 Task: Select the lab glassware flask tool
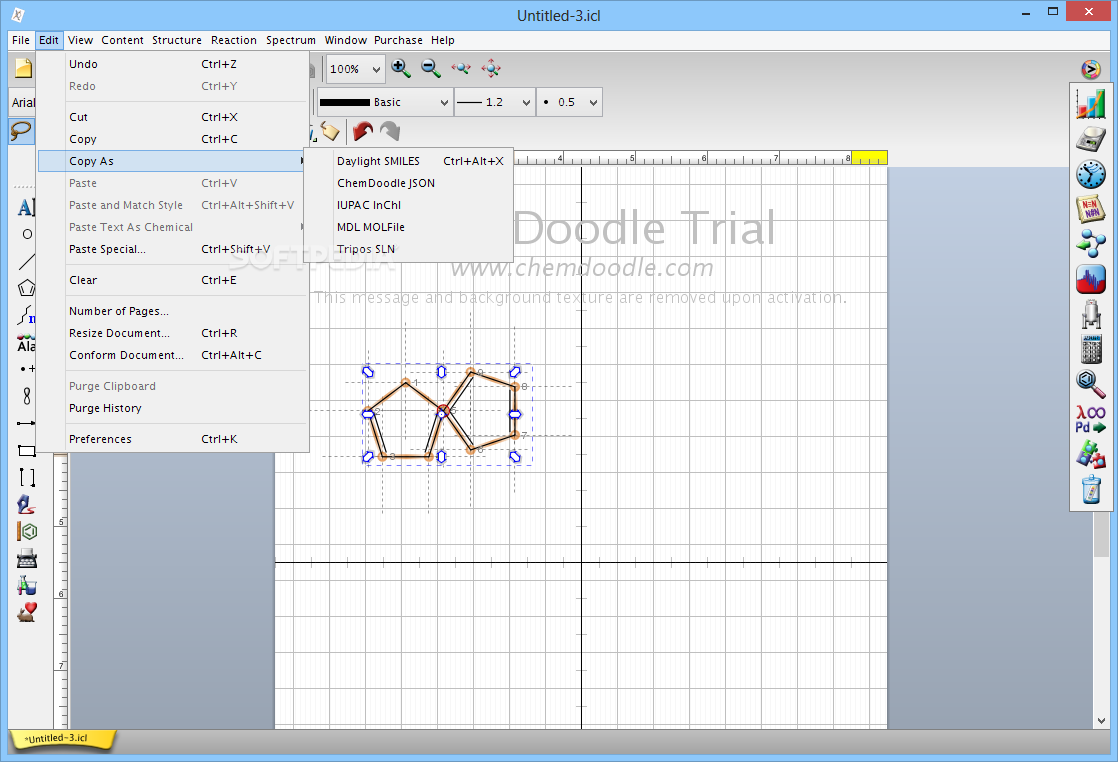27,585
